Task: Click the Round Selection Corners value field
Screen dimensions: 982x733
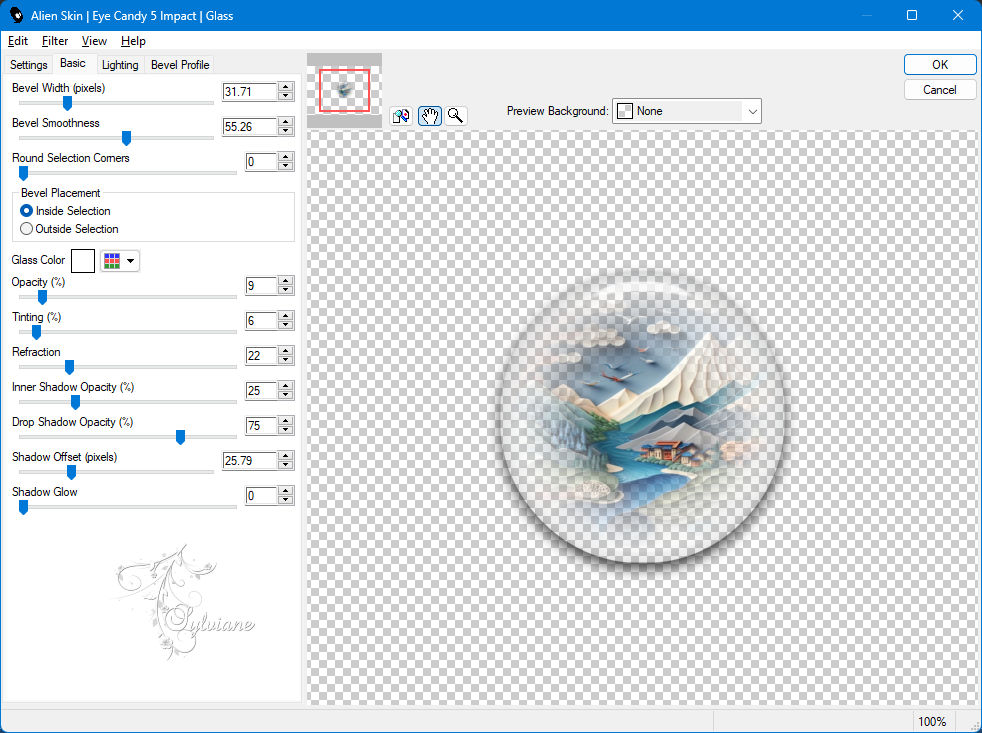Action: coord(261,162)
